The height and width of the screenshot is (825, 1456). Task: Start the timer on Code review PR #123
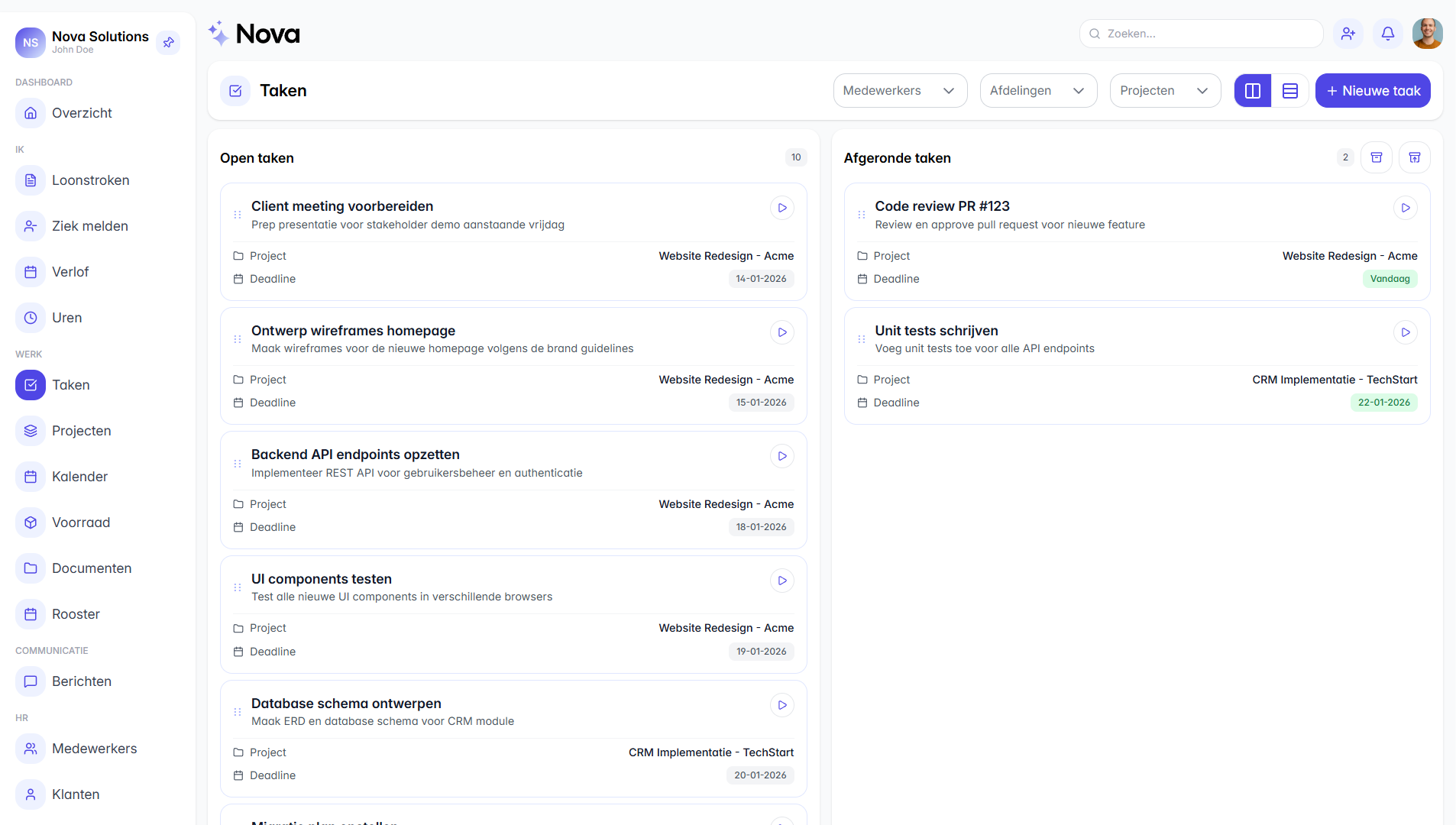[x=1406, y=207]
